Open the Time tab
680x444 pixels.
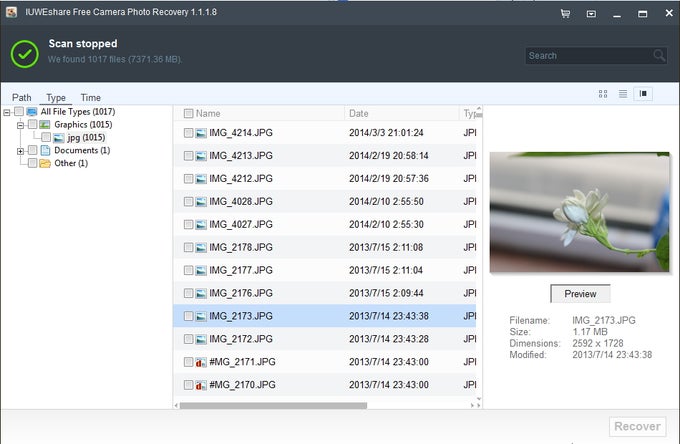[x=91, y=98]
